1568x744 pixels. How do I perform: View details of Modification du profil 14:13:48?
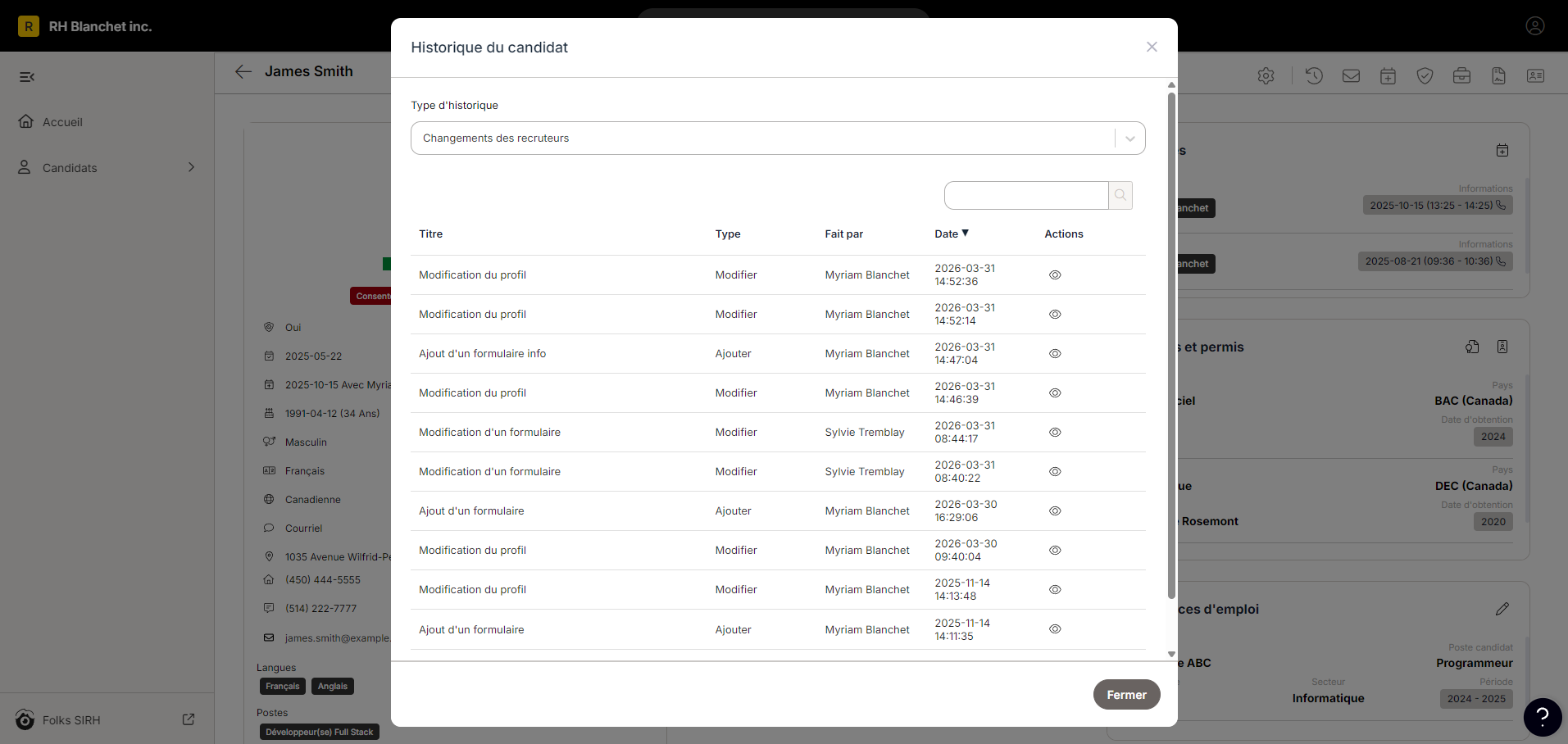pos(1055,590)
